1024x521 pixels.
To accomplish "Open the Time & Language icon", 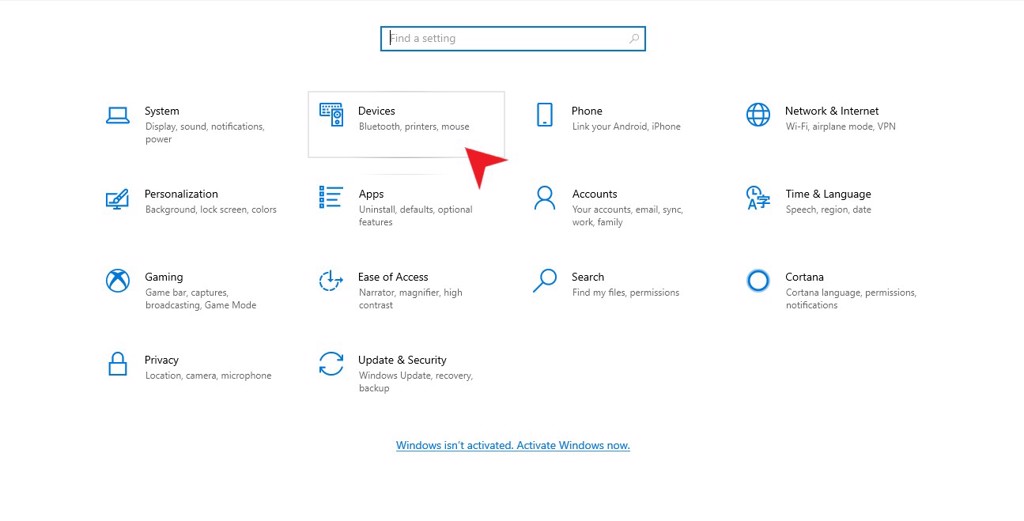I will point(758,198).
